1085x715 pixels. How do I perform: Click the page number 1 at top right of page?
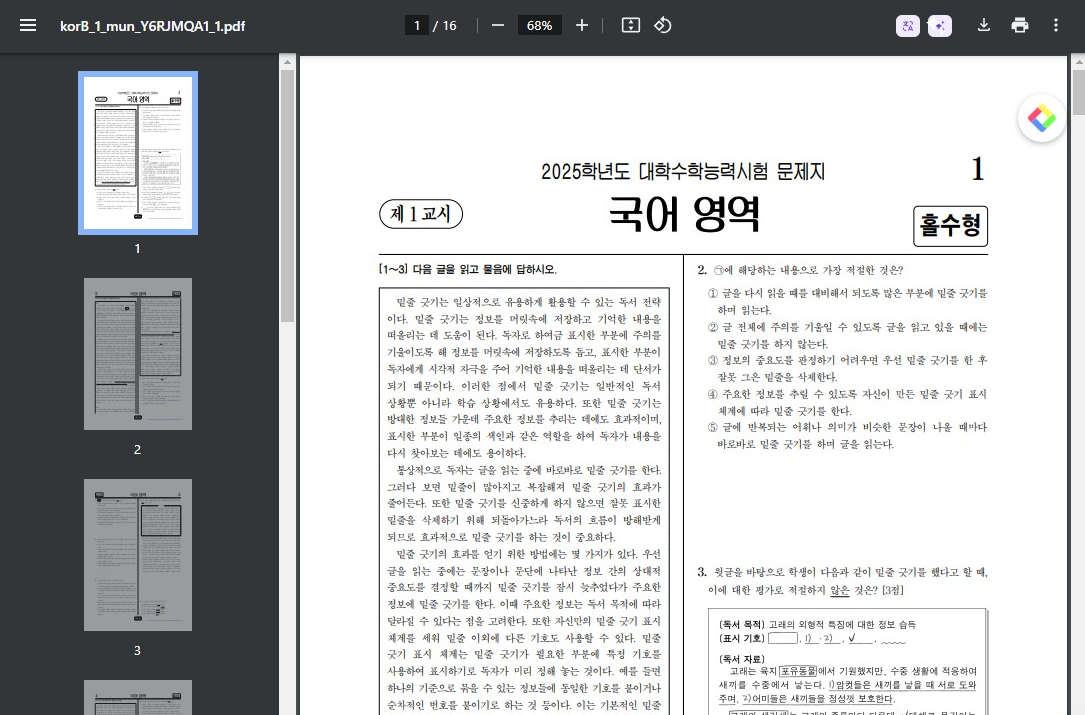[x=977, y=169]
